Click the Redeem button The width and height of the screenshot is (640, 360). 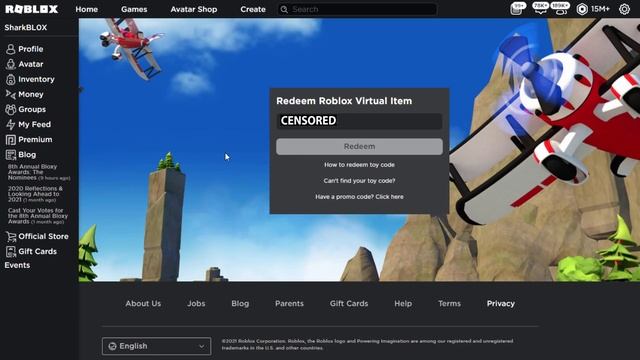tap(359, 147)
